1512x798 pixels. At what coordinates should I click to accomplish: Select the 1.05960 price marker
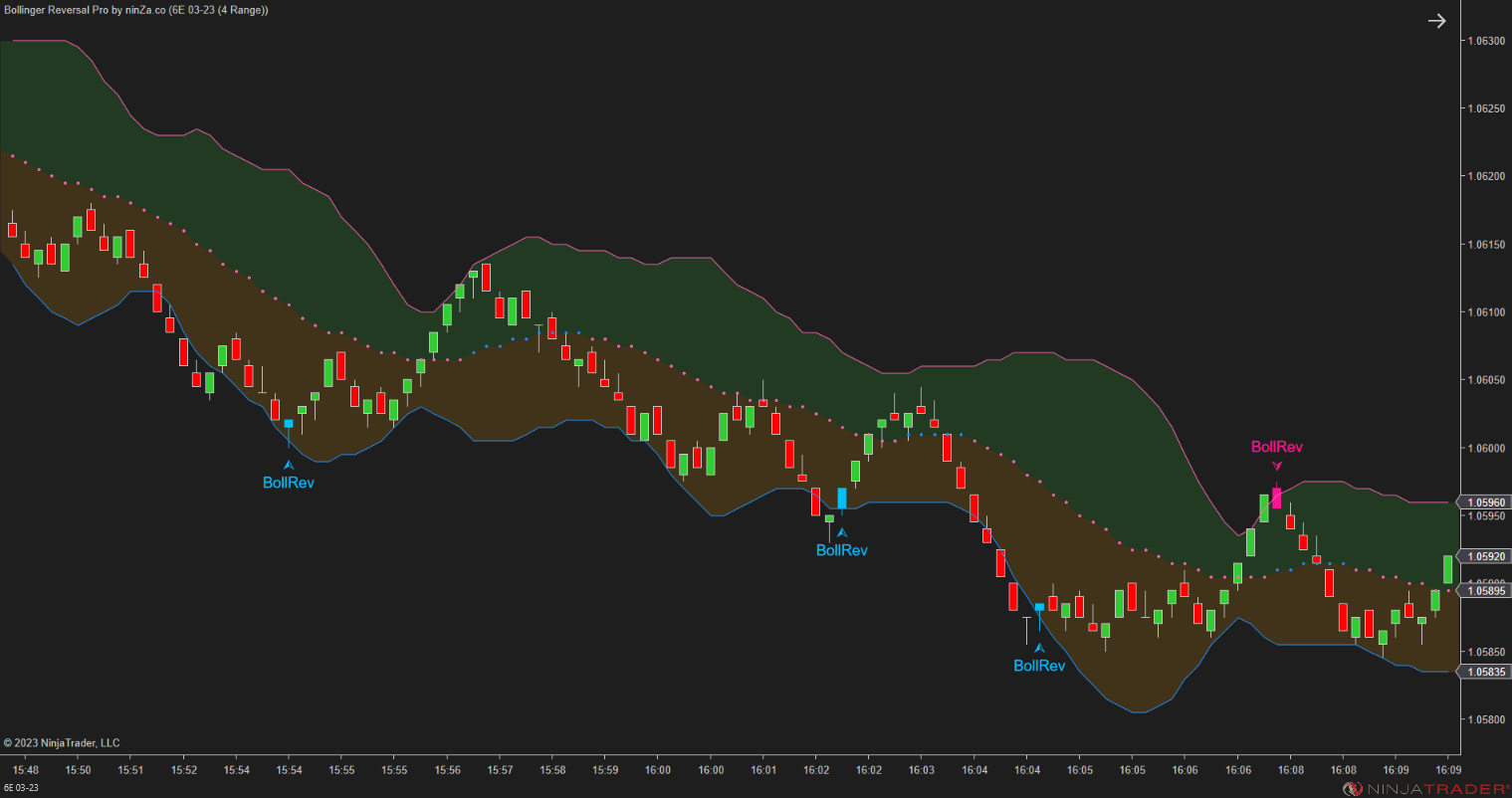pos(1484,502)
